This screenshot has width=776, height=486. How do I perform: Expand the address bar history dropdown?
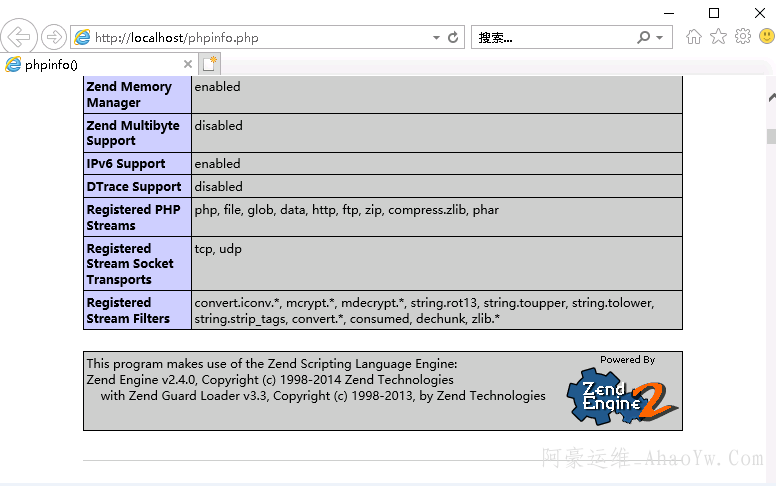[436, 38]
